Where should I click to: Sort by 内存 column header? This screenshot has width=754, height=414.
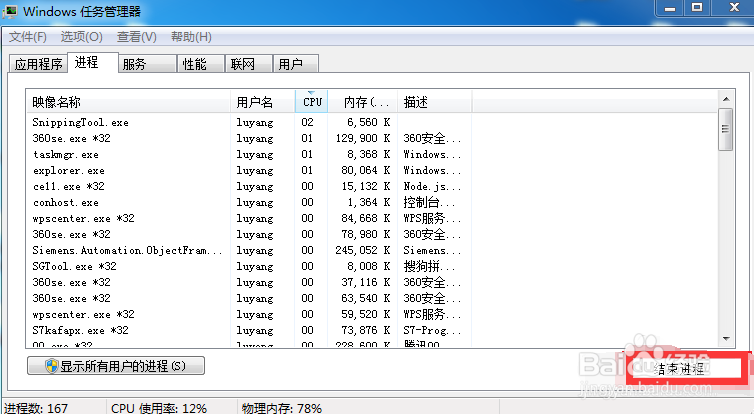pyautogui.click(x=363, y=102)
